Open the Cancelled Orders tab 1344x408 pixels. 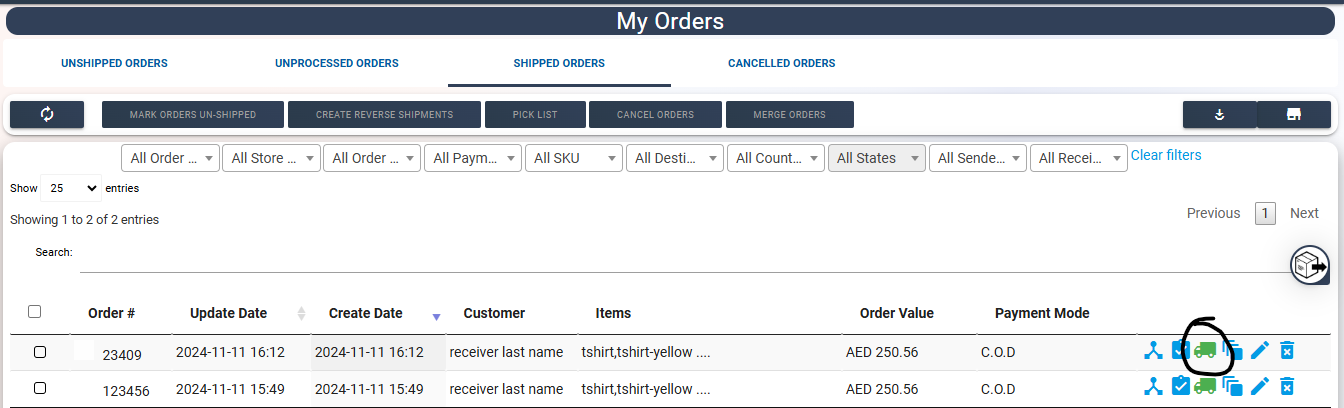[x=781, y=63]
